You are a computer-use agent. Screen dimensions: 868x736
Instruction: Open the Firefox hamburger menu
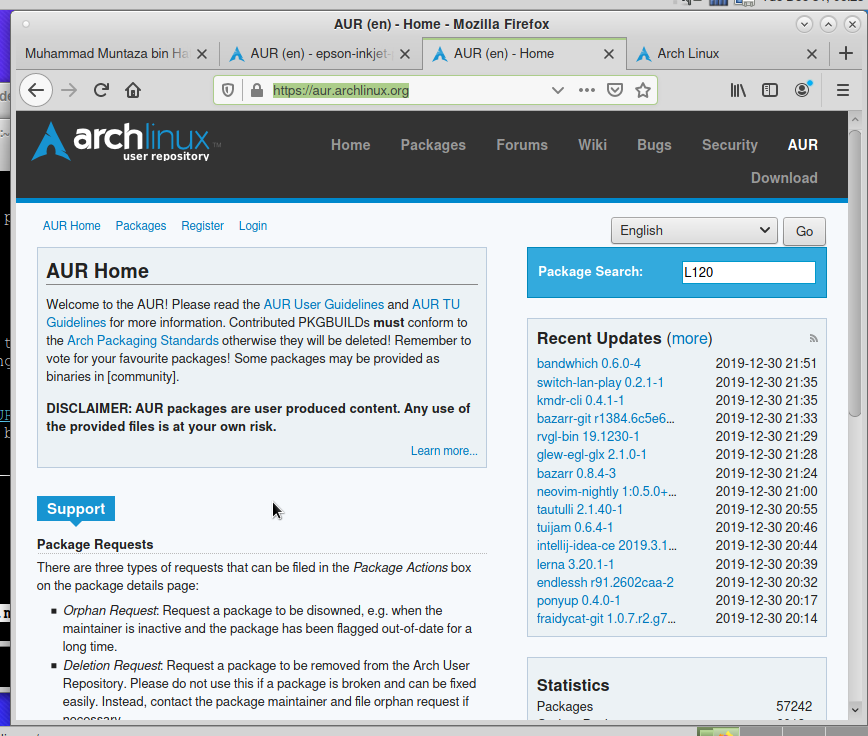point(843,91)
